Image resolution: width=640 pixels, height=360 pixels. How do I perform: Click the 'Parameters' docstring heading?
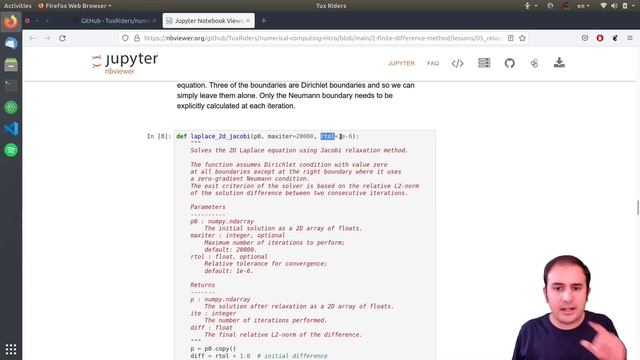tap(208, 207)
